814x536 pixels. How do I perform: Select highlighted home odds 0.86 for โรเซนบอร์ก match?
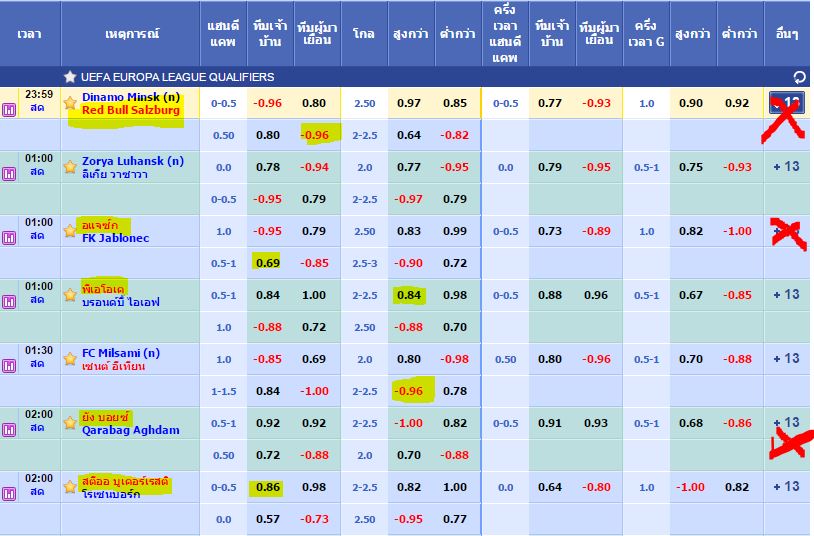(x=268, y=487)
